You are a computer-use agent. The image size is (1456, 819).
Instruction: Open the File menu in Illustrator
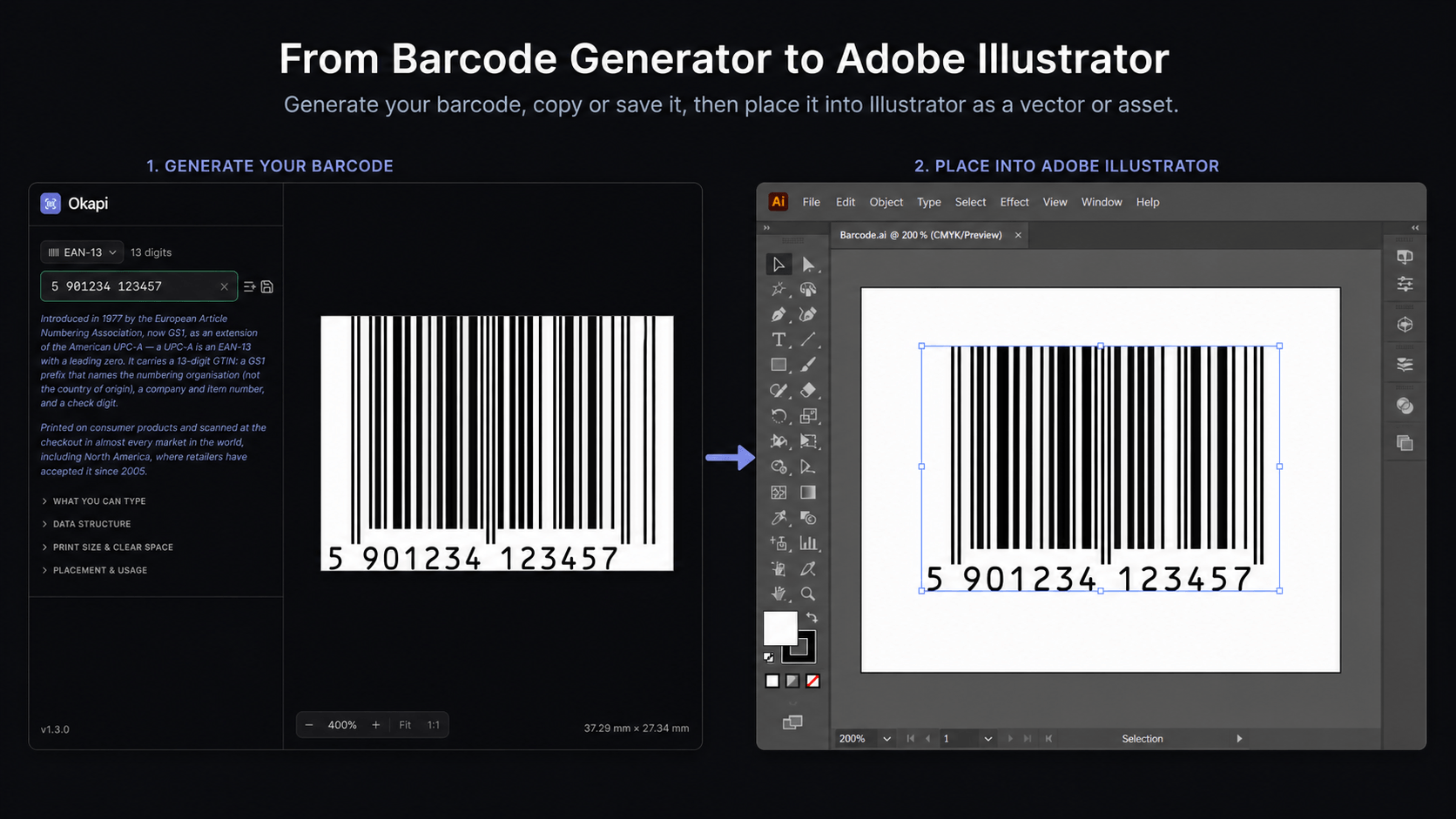point(812,202)
